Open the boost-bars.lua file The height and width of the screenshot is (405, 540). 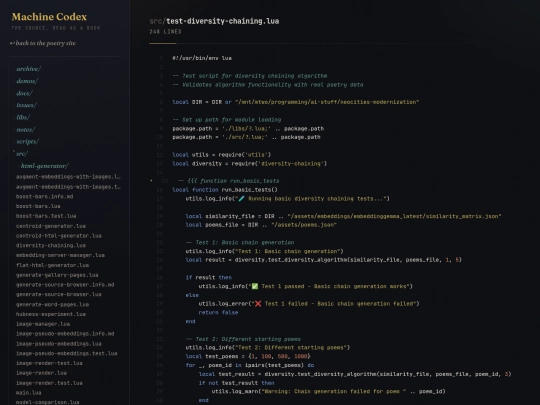38,206
